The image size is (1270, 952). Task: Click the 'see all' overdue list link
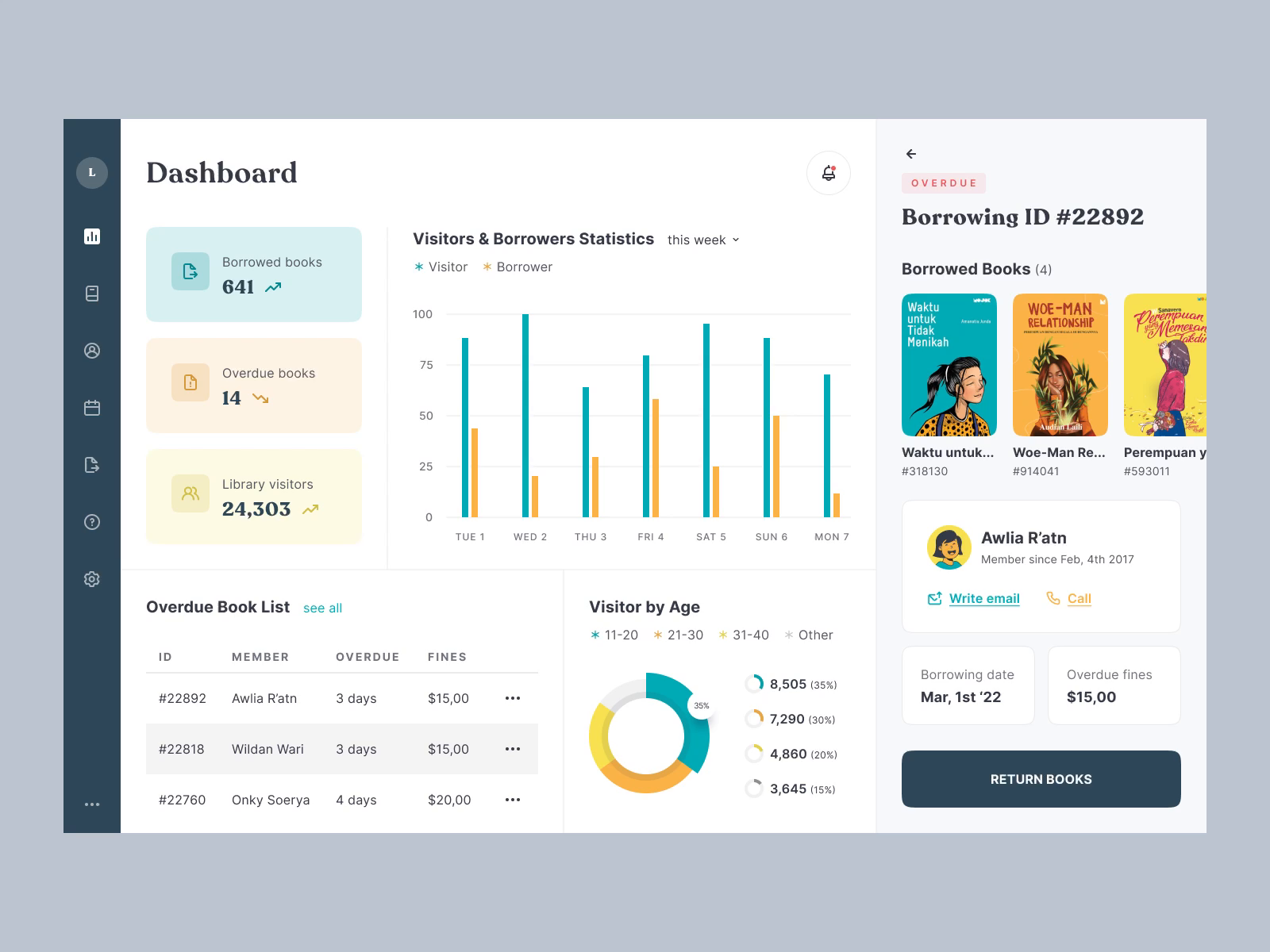click(x=322, y=608)
